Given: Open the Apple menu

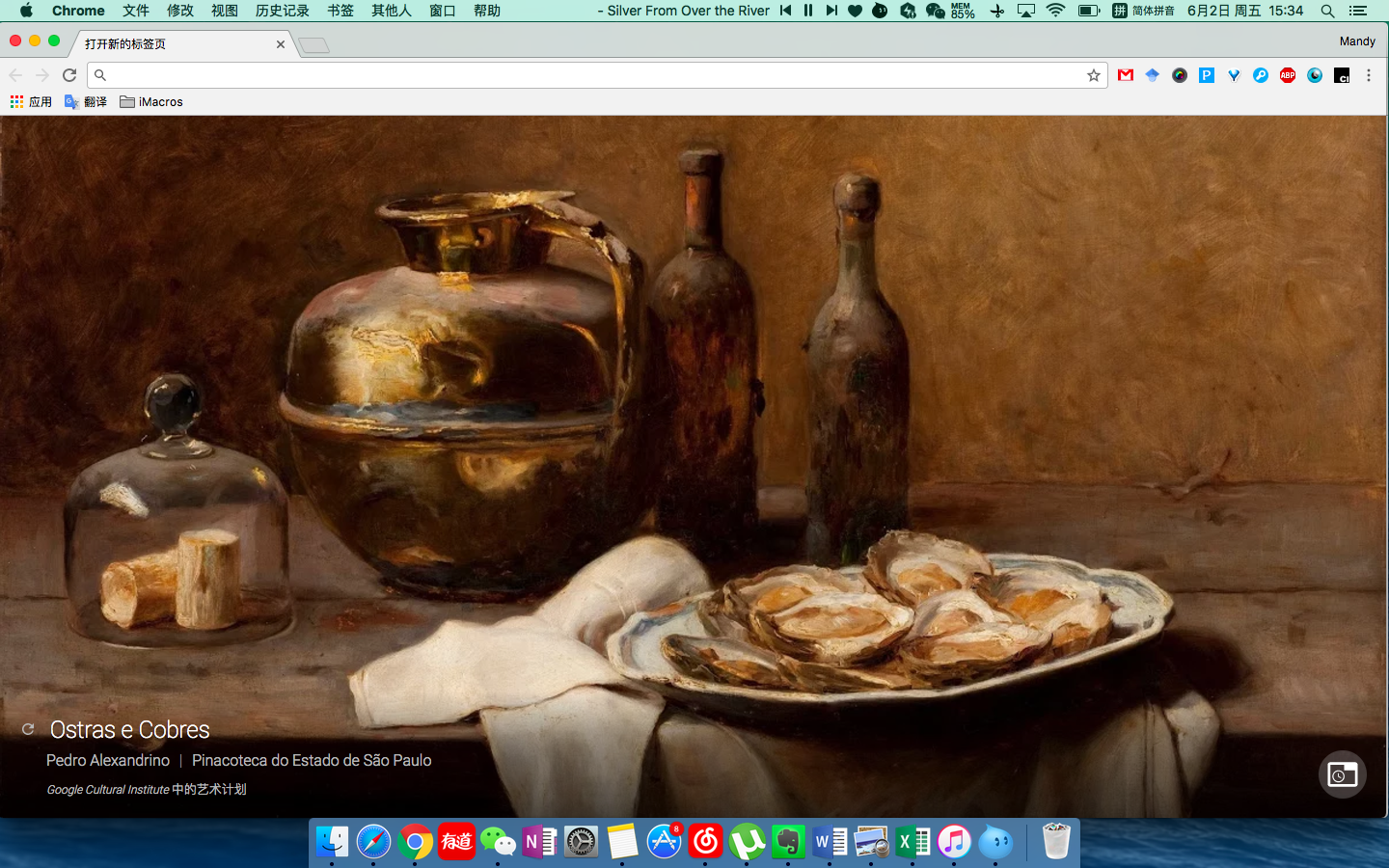Looking at the screenshot, I should tap(26, 11).
